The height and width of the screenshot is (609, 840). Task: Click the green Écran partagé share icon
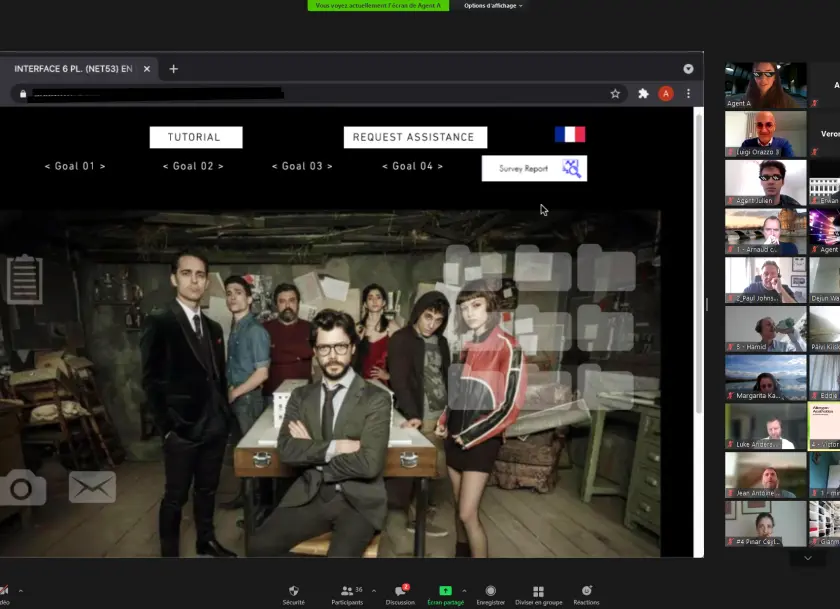[445, 591]
